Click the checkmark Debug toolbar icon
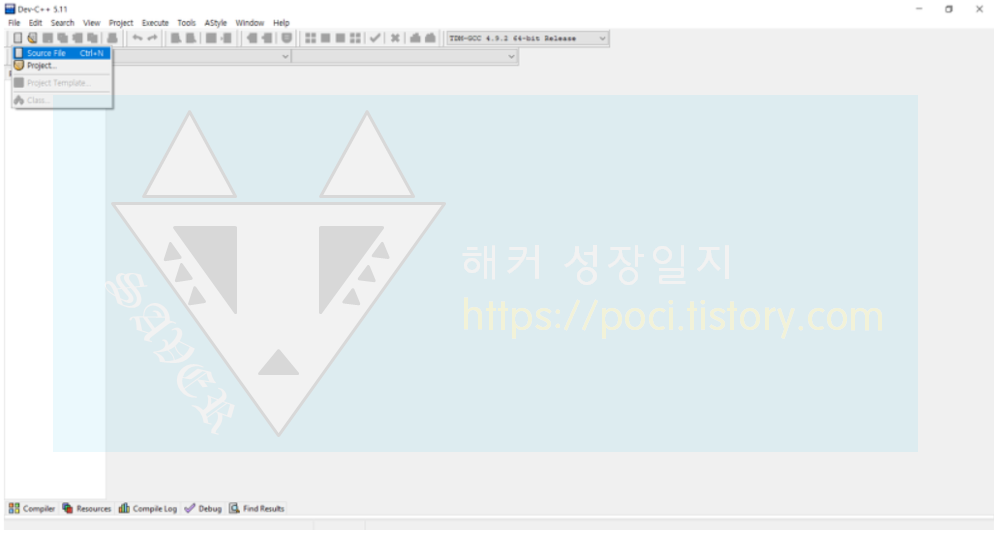994x538 pixels. 375,38
